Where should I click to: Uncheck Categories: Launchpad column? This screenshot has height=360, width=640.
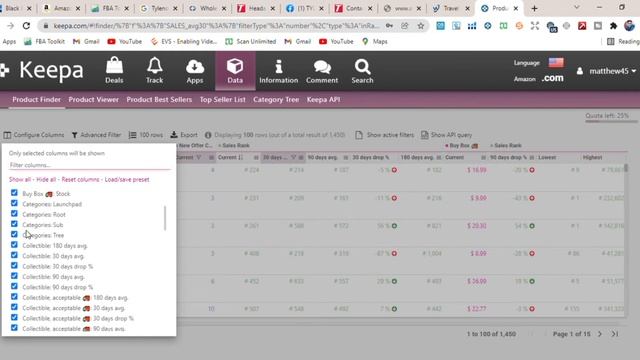pos(14,203)
